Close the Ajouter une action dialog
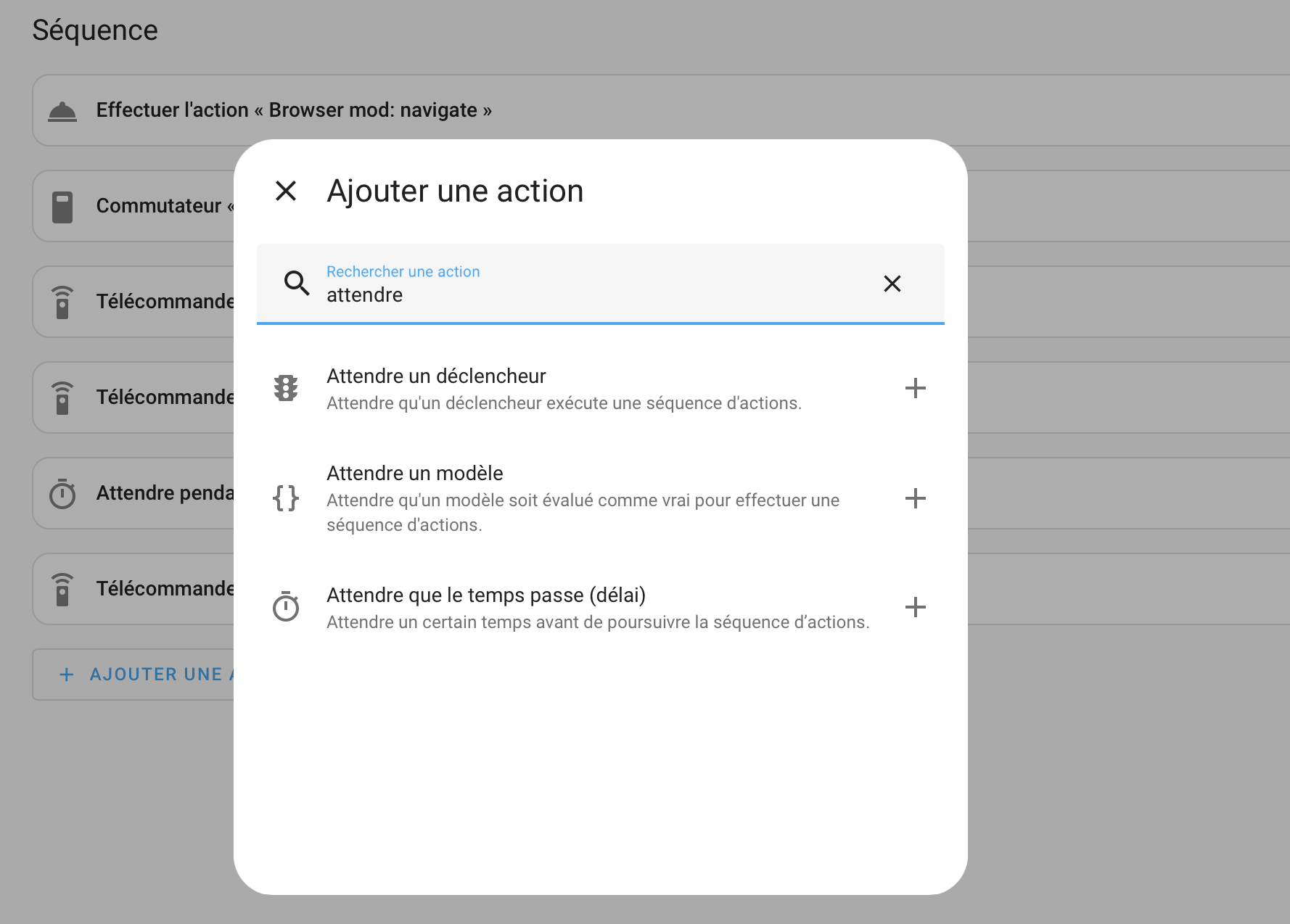 [x=286, y=191]
